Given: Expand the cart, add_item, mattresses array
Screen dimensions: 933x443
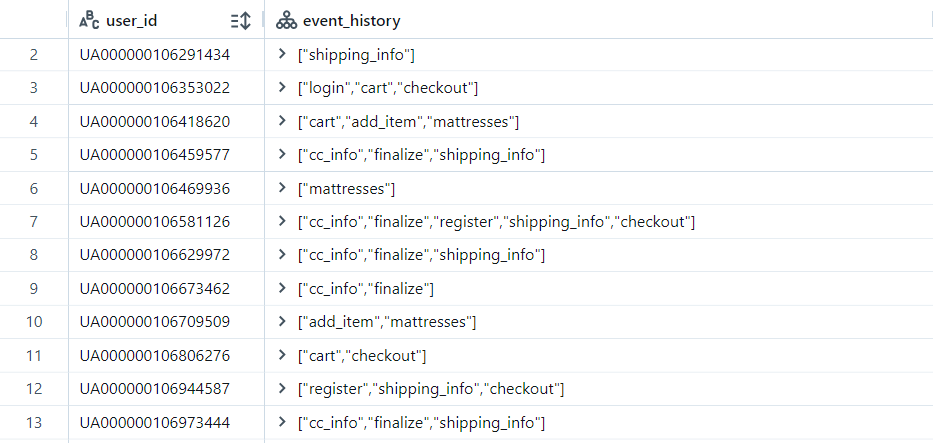Looking at the screenshot, I should coord(282,121).
